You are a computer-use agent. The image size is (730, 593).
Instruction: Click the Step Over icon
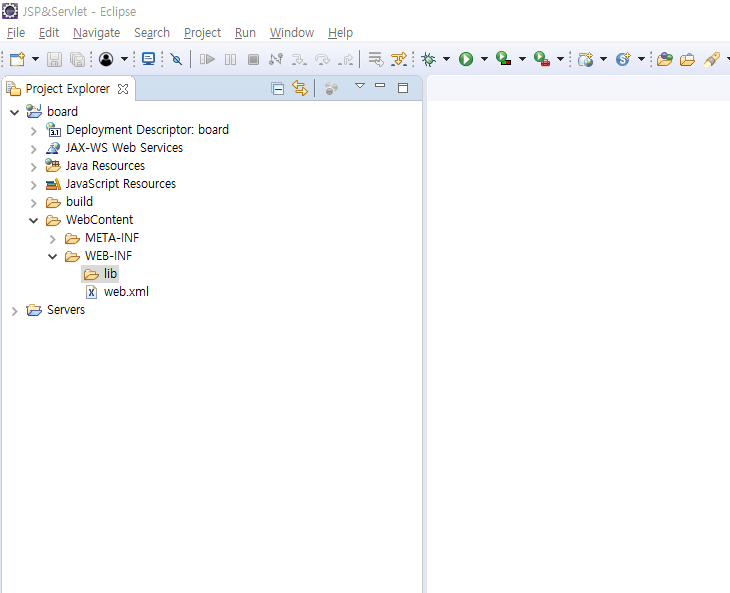322,59
